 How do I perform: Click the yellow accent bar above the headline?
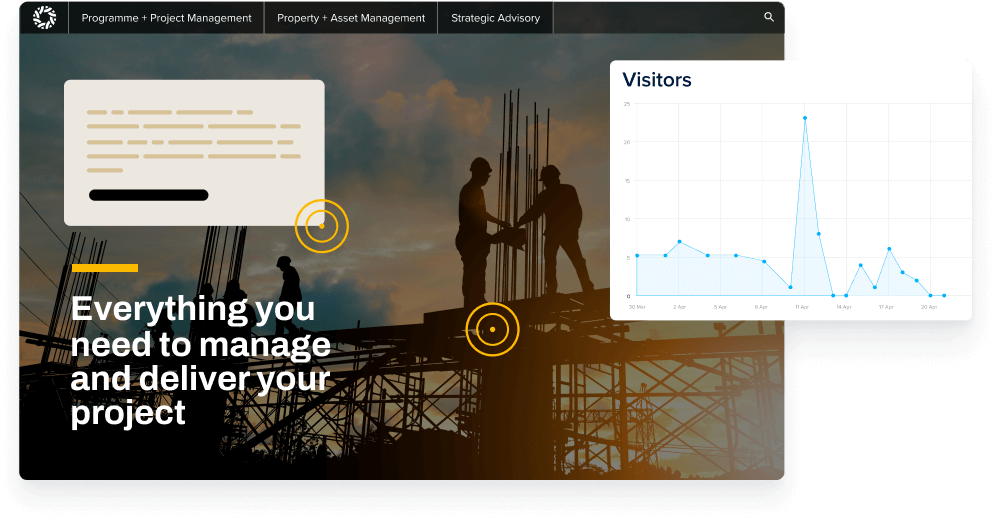tap(104, 268)
